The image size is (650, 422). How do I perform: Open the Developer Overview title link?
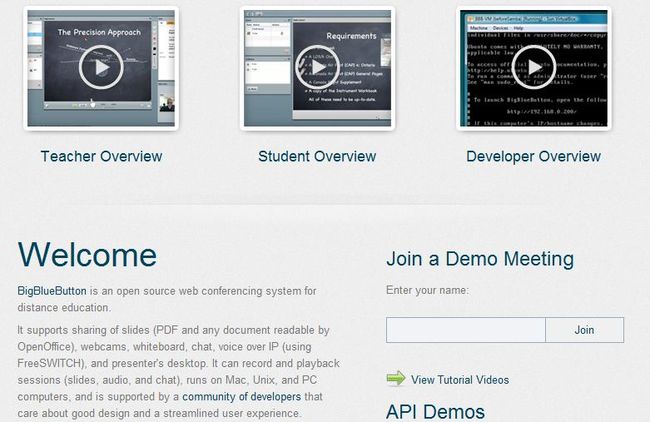pos(534,156)
